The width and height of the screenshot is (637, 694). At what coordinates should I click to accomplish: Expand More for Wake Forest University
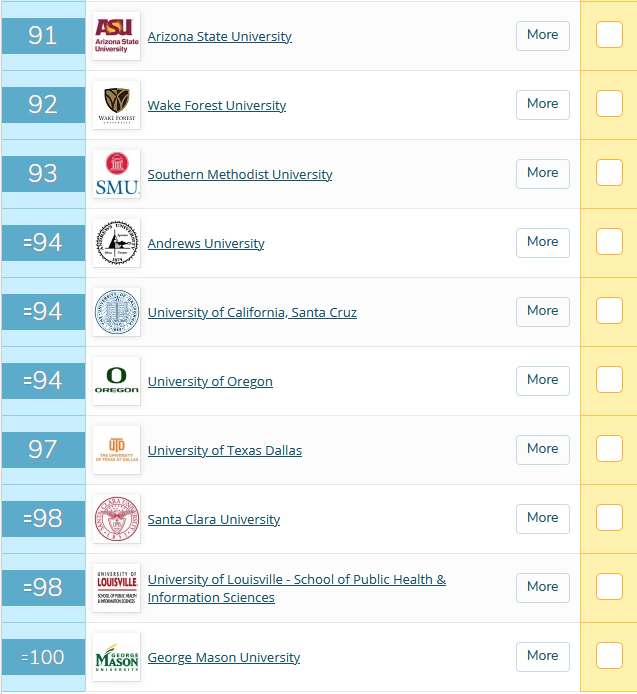(x=543, y=104)
